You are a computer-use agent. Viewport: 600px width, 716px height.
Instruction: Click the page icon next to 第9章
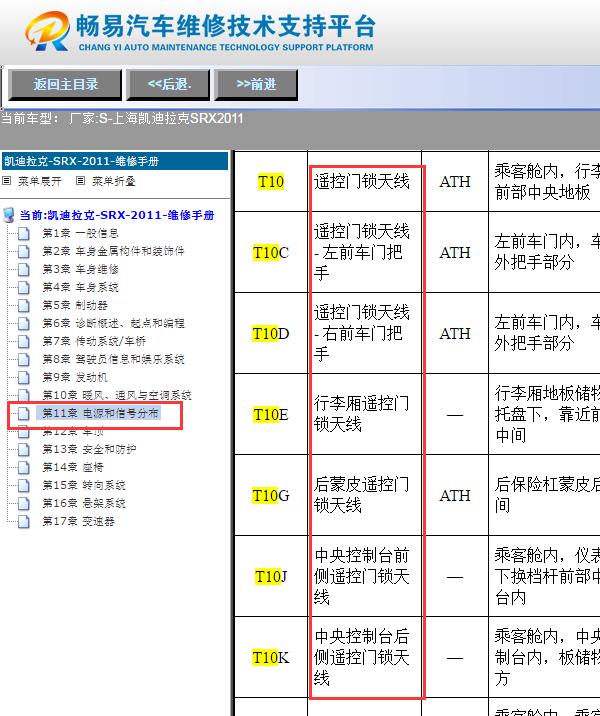(24, 377)
